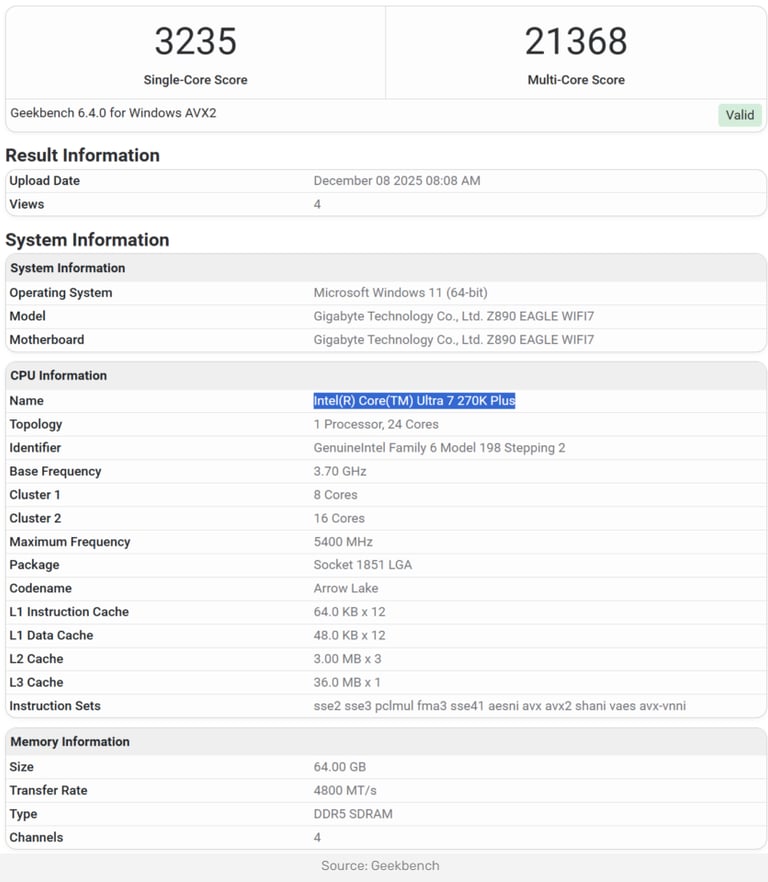Click the Socket 1851 LGA package value
This screenshot has width=768, height=882.
tap(363, 565)
